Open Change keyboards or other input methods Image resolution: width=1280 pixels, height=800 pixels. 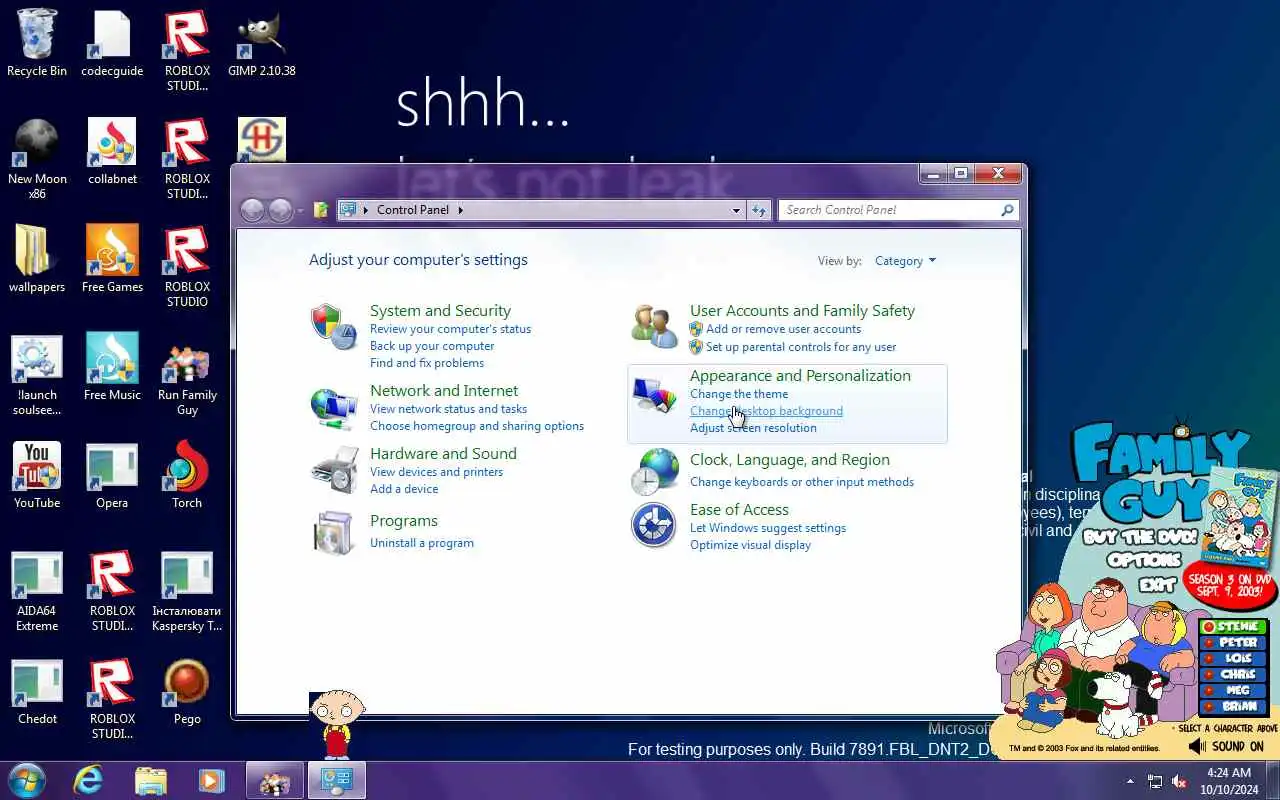[x=802, y=482]
